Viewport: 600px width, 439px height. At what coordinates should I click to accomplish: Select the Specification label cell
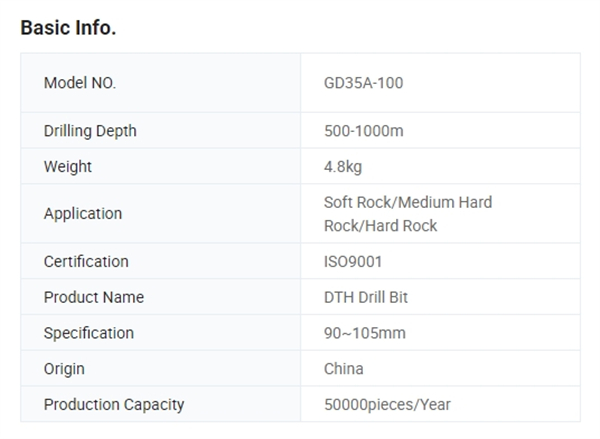[161, 333]
